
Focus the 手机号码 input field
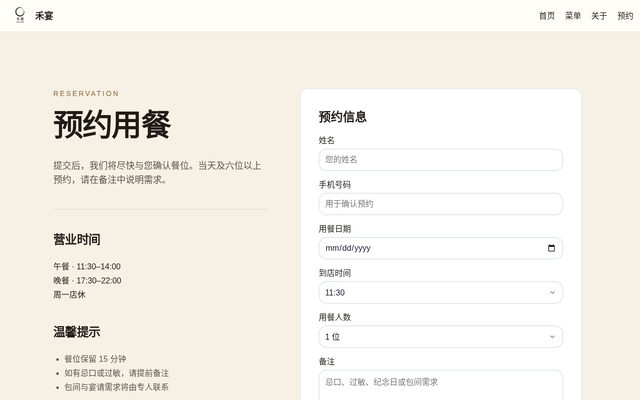click(441, 204)
